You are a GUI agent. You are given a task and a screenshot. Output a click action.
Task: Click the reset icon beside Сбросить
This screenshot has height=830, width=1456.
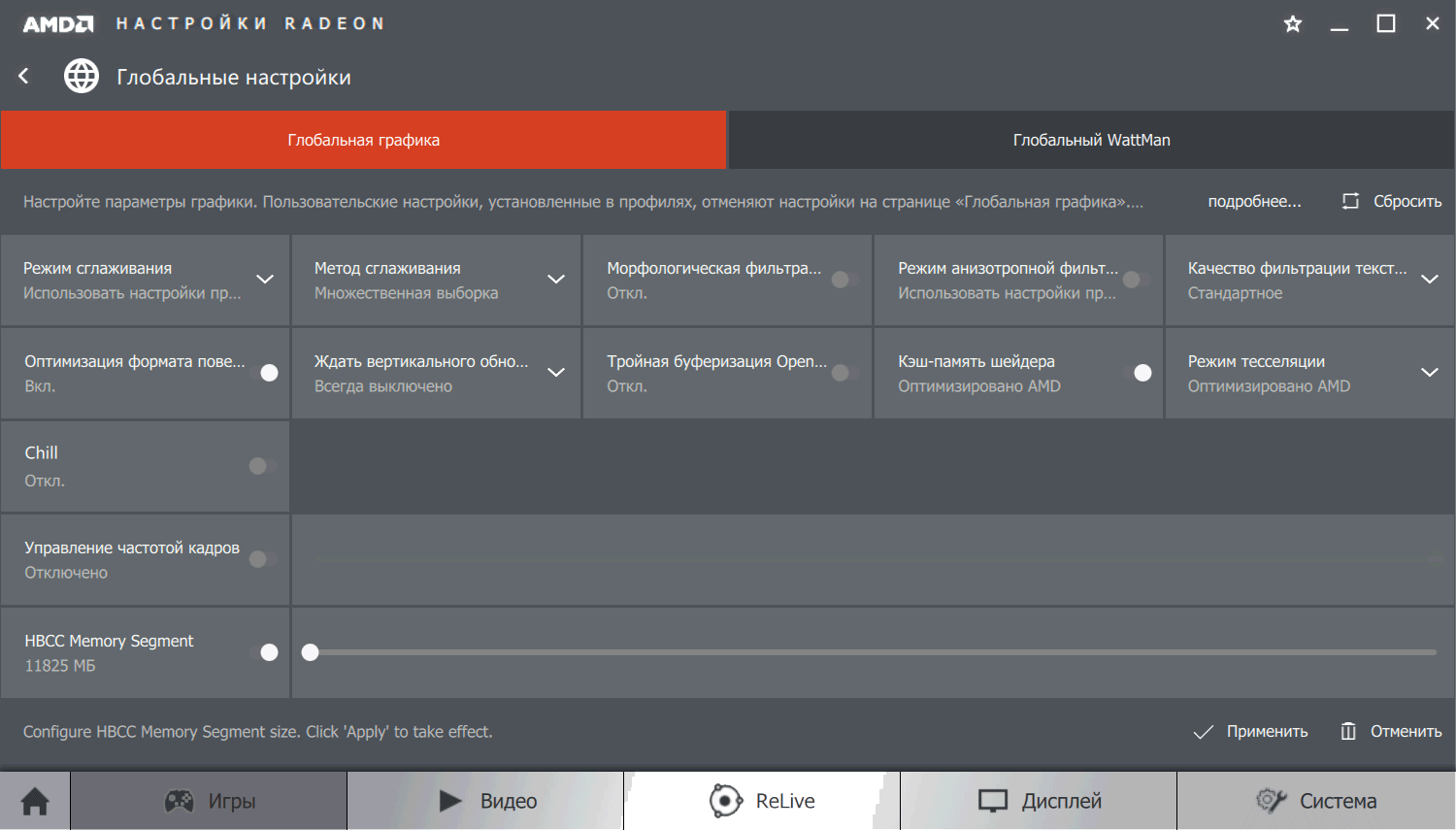tap(1350, 201)
